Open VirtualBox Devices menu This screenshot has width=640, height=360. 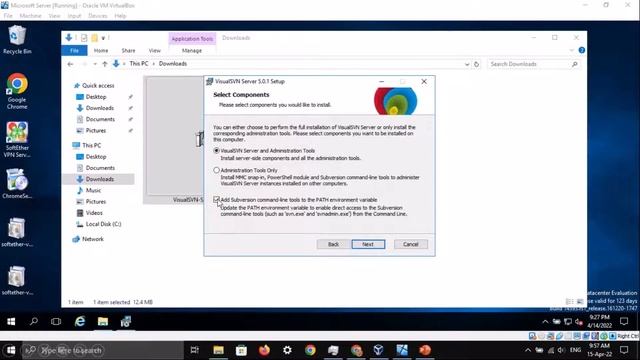[x=98, y=16]
